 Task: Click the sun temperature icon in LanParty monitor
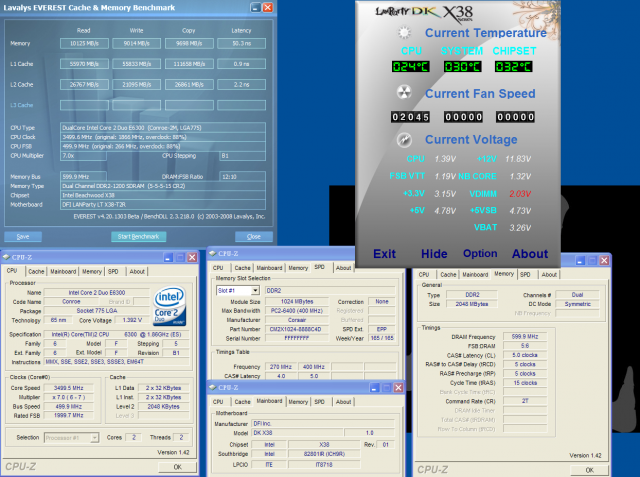tap(404, 33)
